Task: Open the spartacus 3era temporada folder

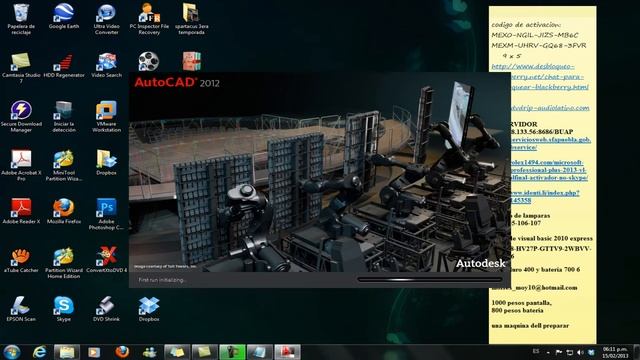Action: 191,19
